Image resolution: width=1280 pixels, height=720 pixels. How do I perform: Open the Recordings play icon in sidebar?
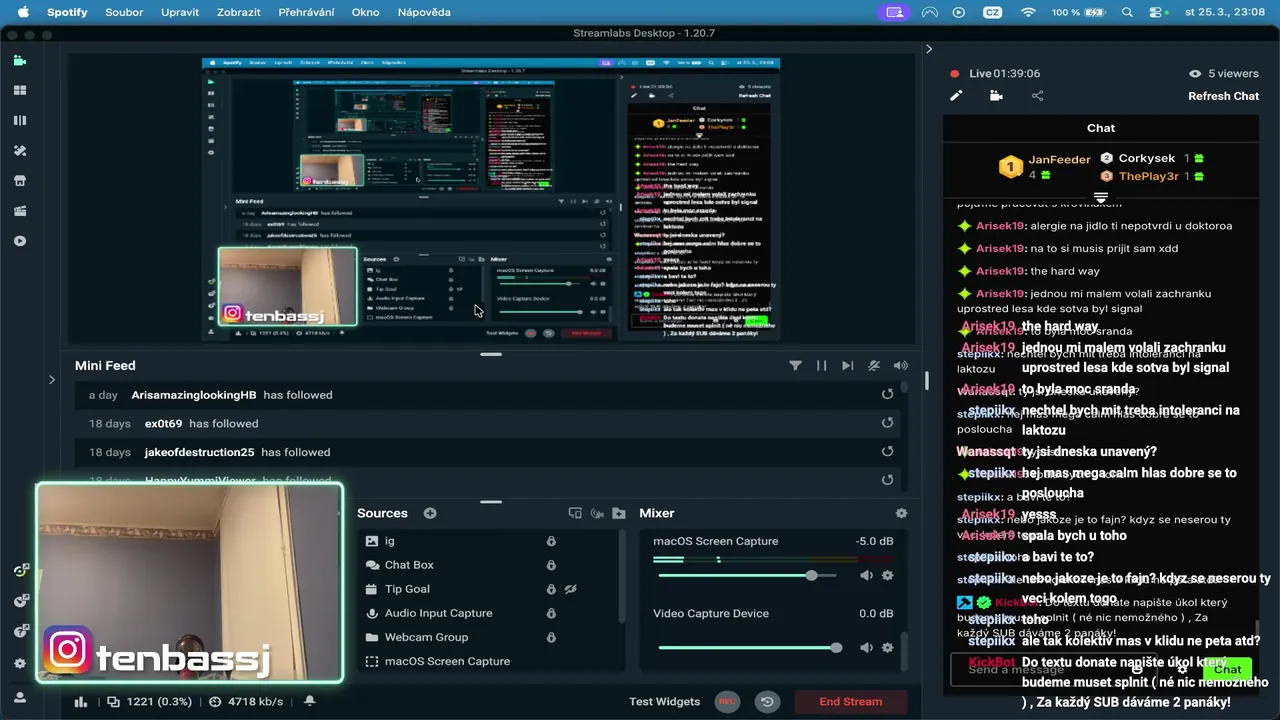pyautogui.click(x=20, y=241)
